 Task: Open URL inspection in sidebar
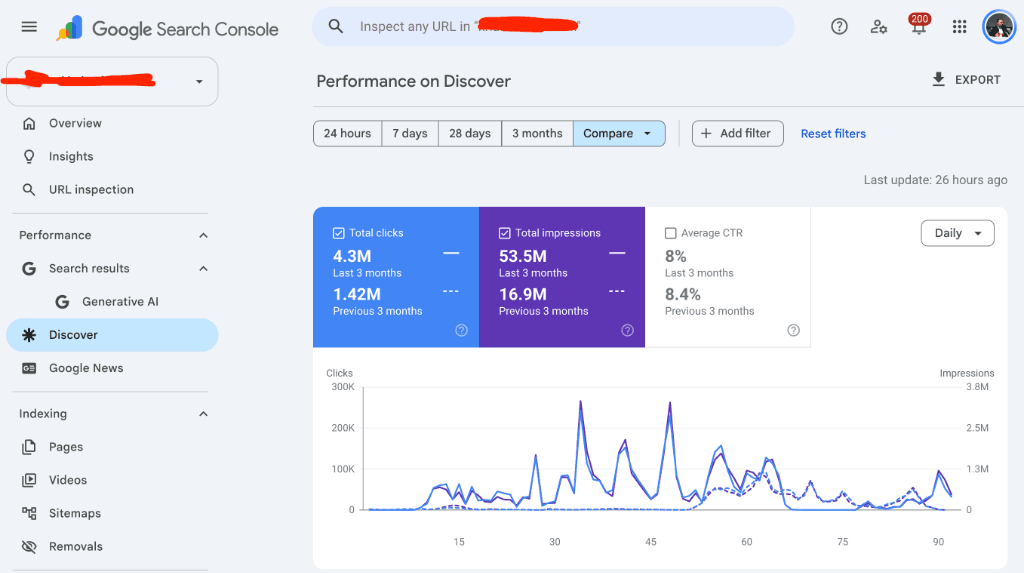(x=112, y=189)
